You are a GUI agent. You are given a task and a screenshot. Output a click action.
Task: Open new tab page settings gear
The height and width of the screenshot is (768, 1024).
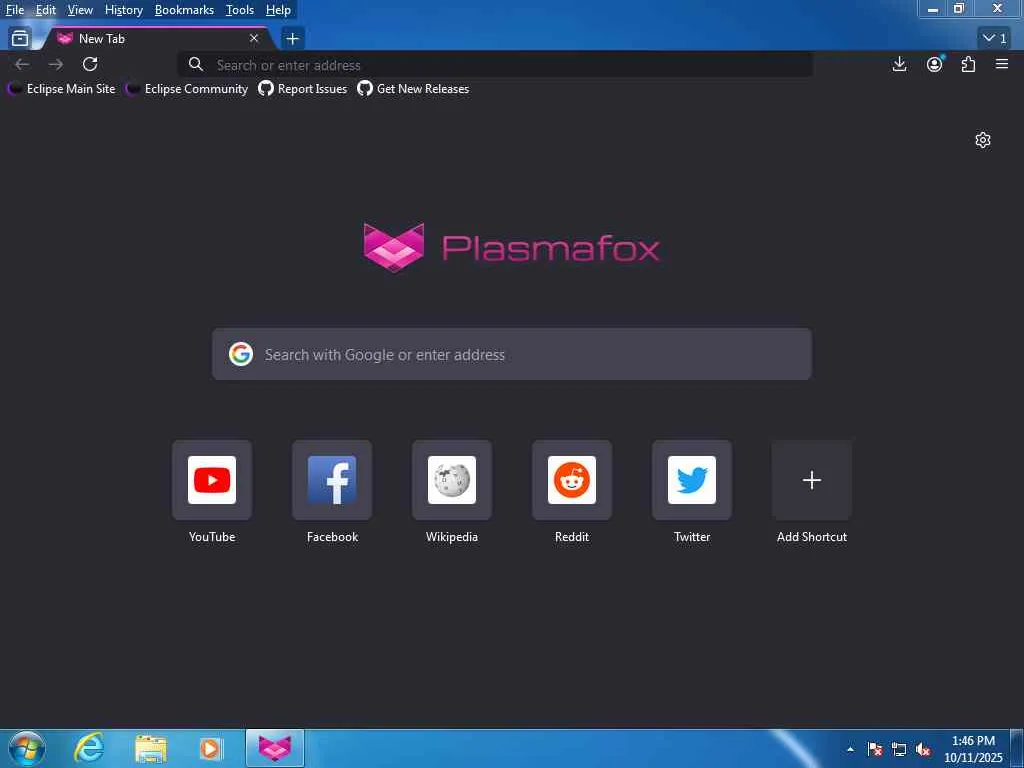(x=983, y=140)
